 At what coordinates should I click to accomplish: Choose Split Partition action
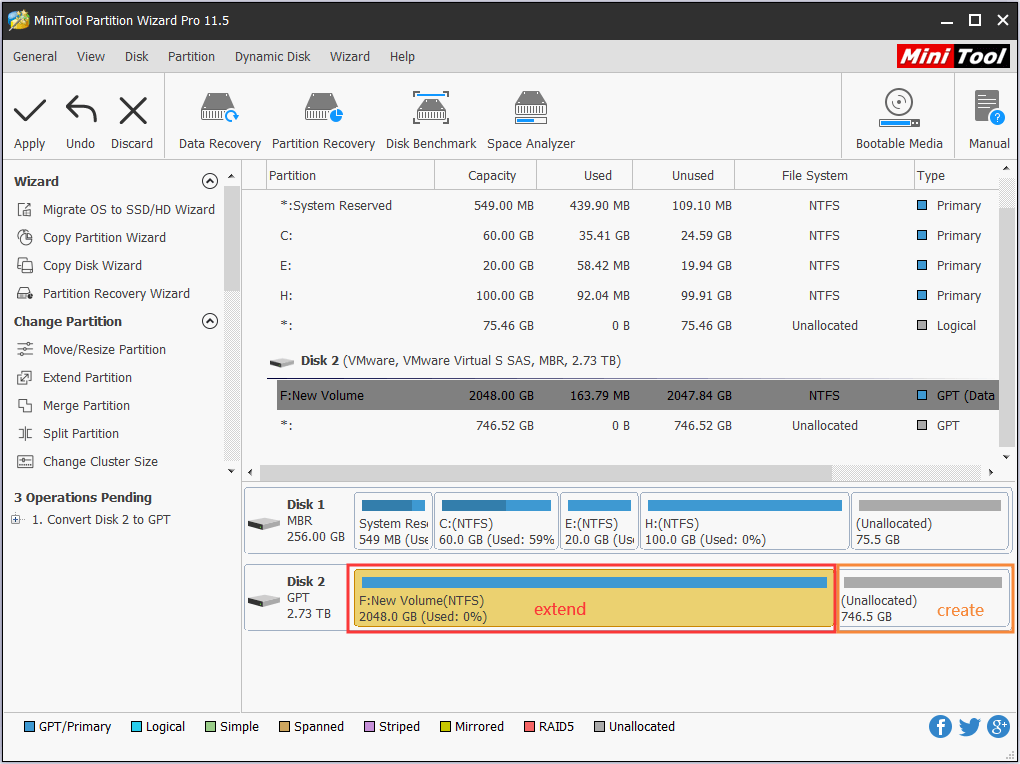(x=68, y=433)
